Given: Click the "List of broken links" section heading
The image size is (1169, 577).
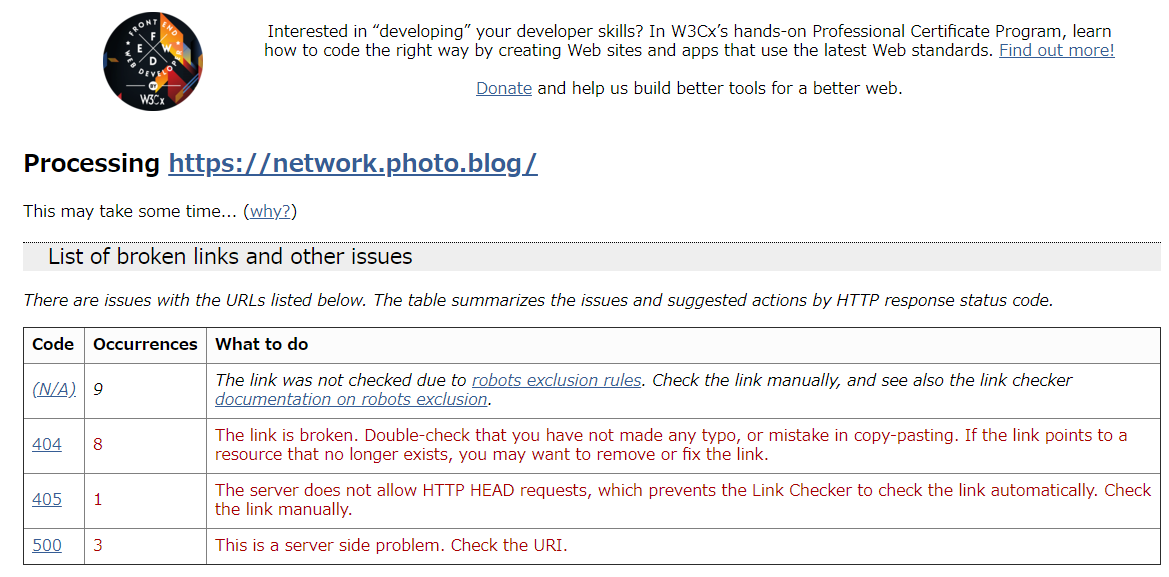Looking at the screenshot, I should (x=230, y=257).
